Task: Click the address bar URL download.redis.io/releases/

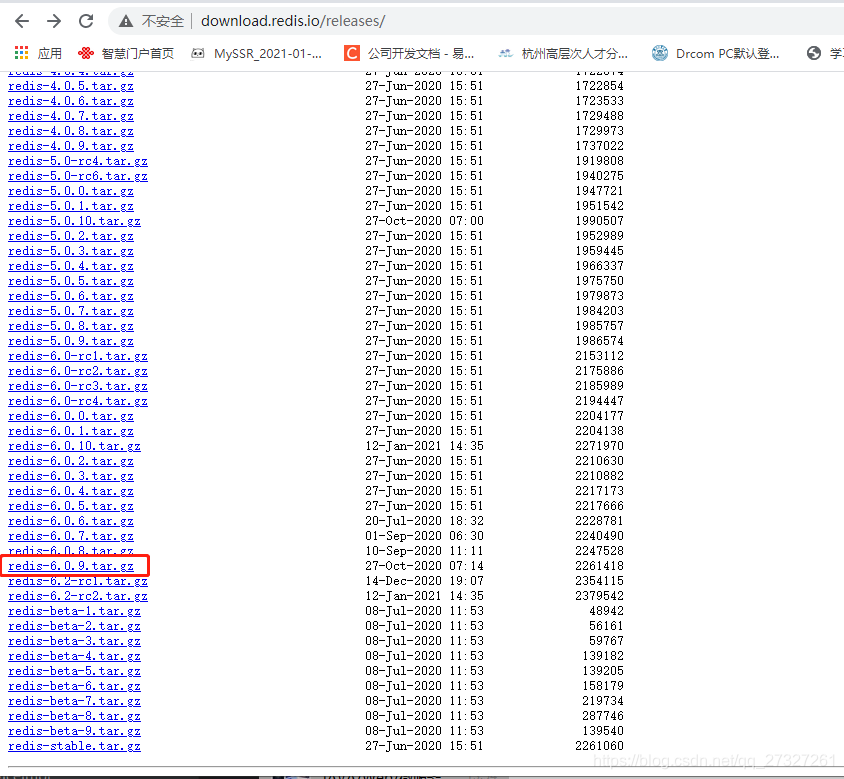Action: [293, 21]
